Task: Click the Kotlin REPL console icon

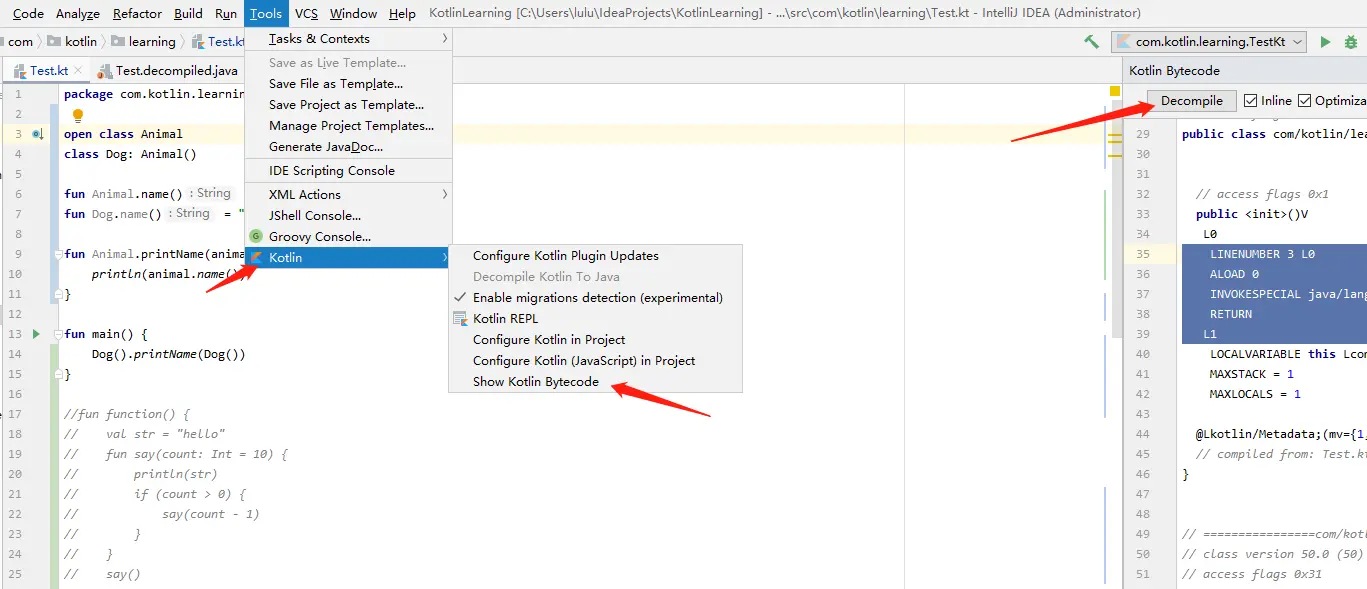Action: [x=460, y=319]
